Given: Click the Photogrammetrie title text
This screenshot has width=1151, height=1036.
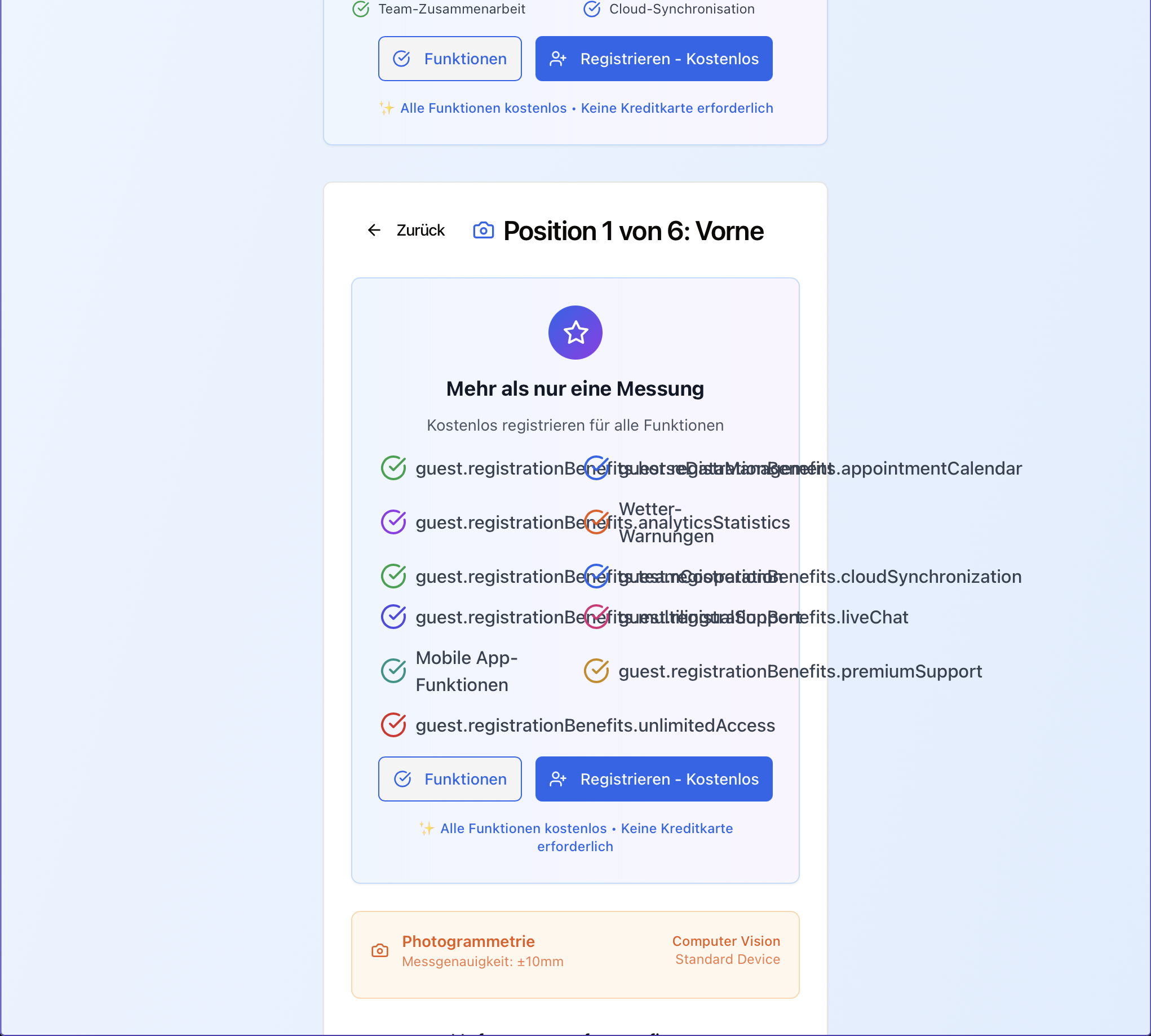Looking at the screenshot, I should (468, 941).
